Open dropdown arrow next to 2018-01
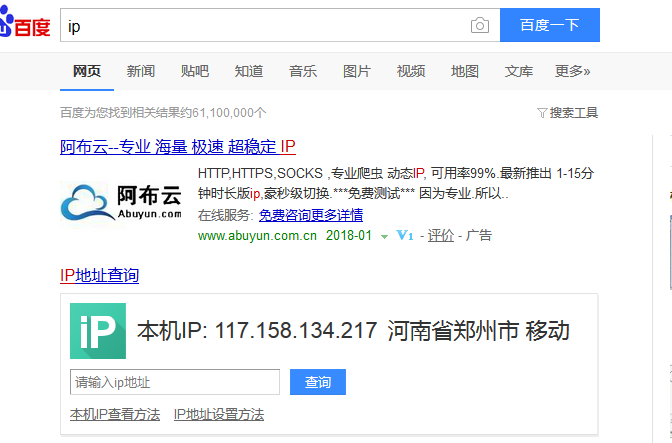 click(x=384, y=236)
